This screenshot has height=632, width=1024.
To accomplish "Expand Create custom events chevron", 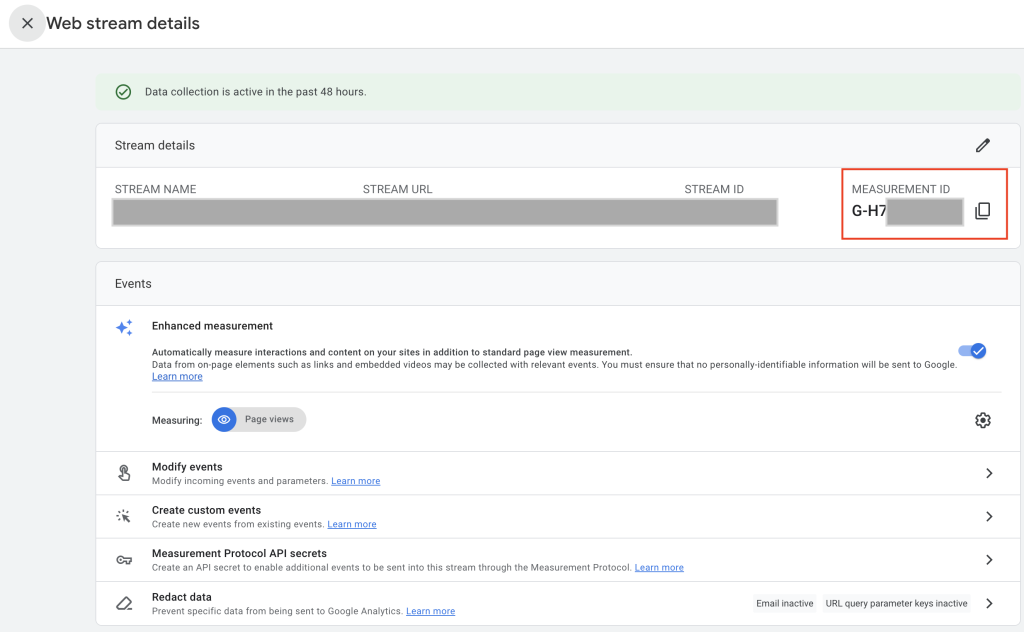I will (989, 516).
